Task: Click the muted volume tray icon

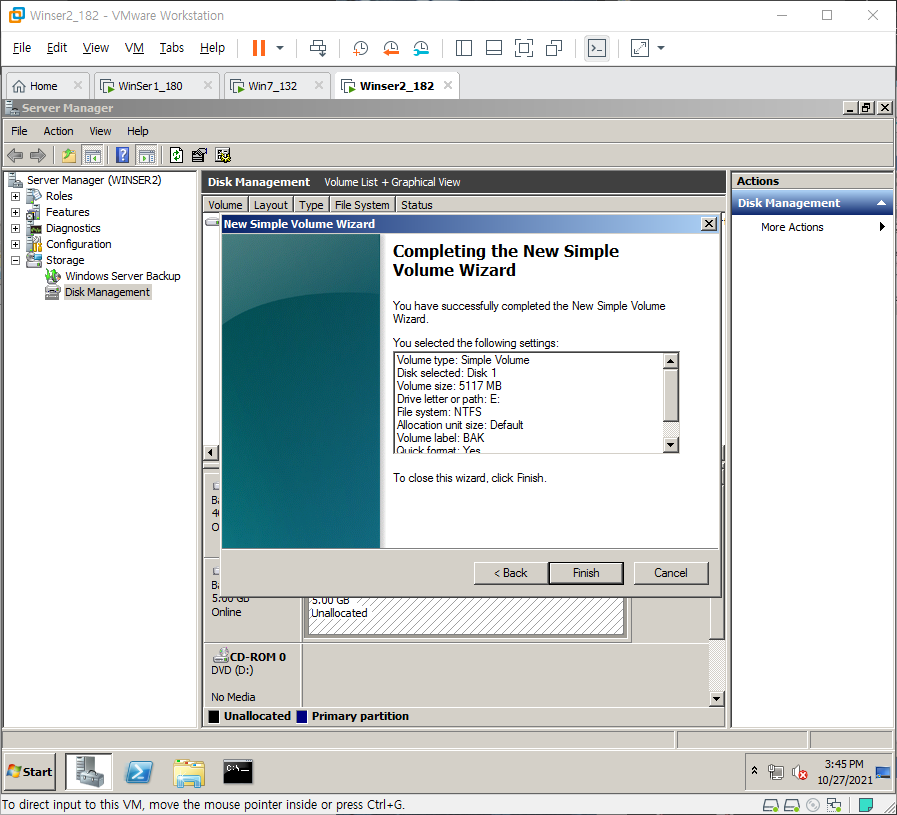Action: (x=799, y=773)
